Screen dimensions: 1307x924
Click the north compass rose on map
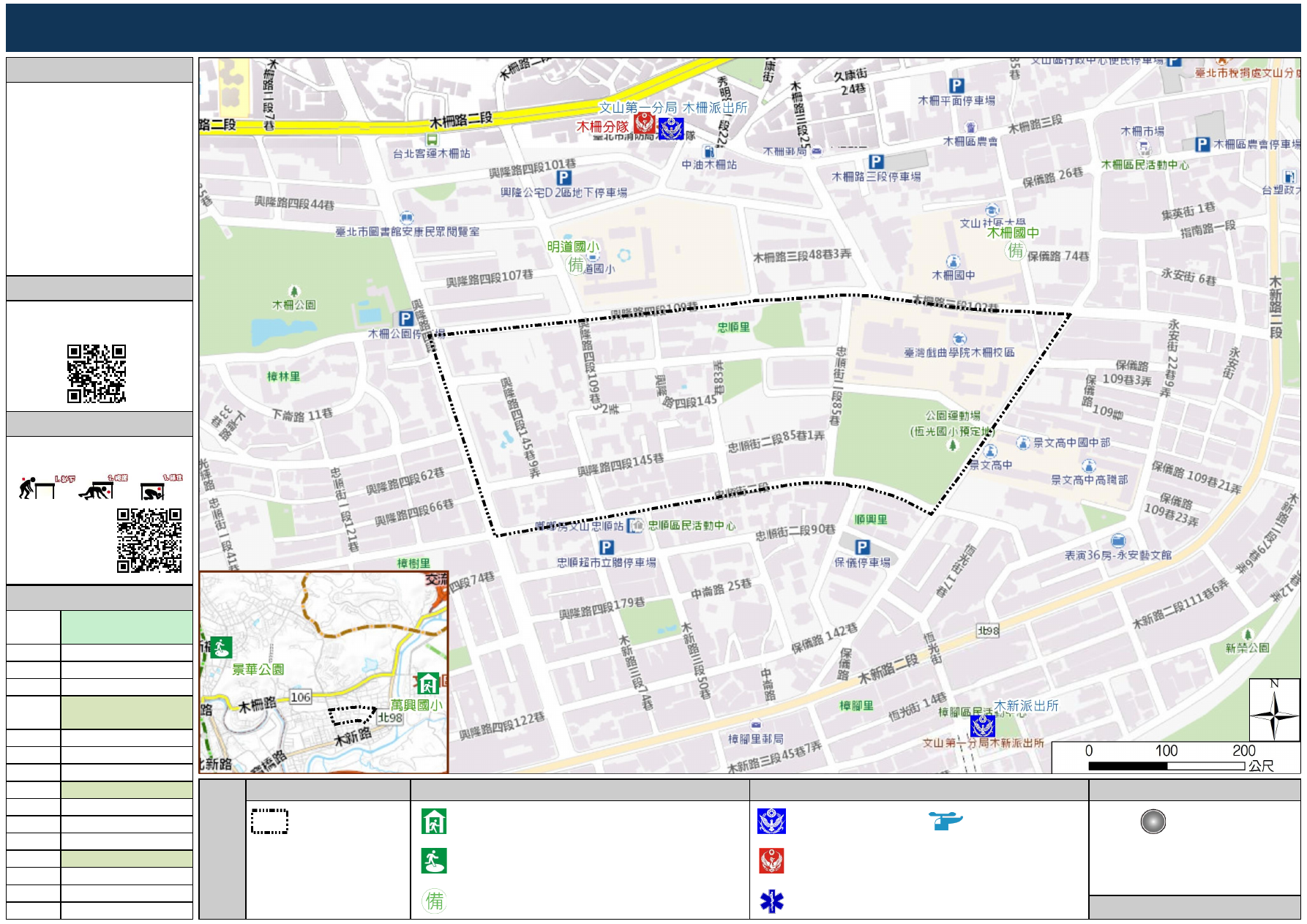pos(1274,710)
